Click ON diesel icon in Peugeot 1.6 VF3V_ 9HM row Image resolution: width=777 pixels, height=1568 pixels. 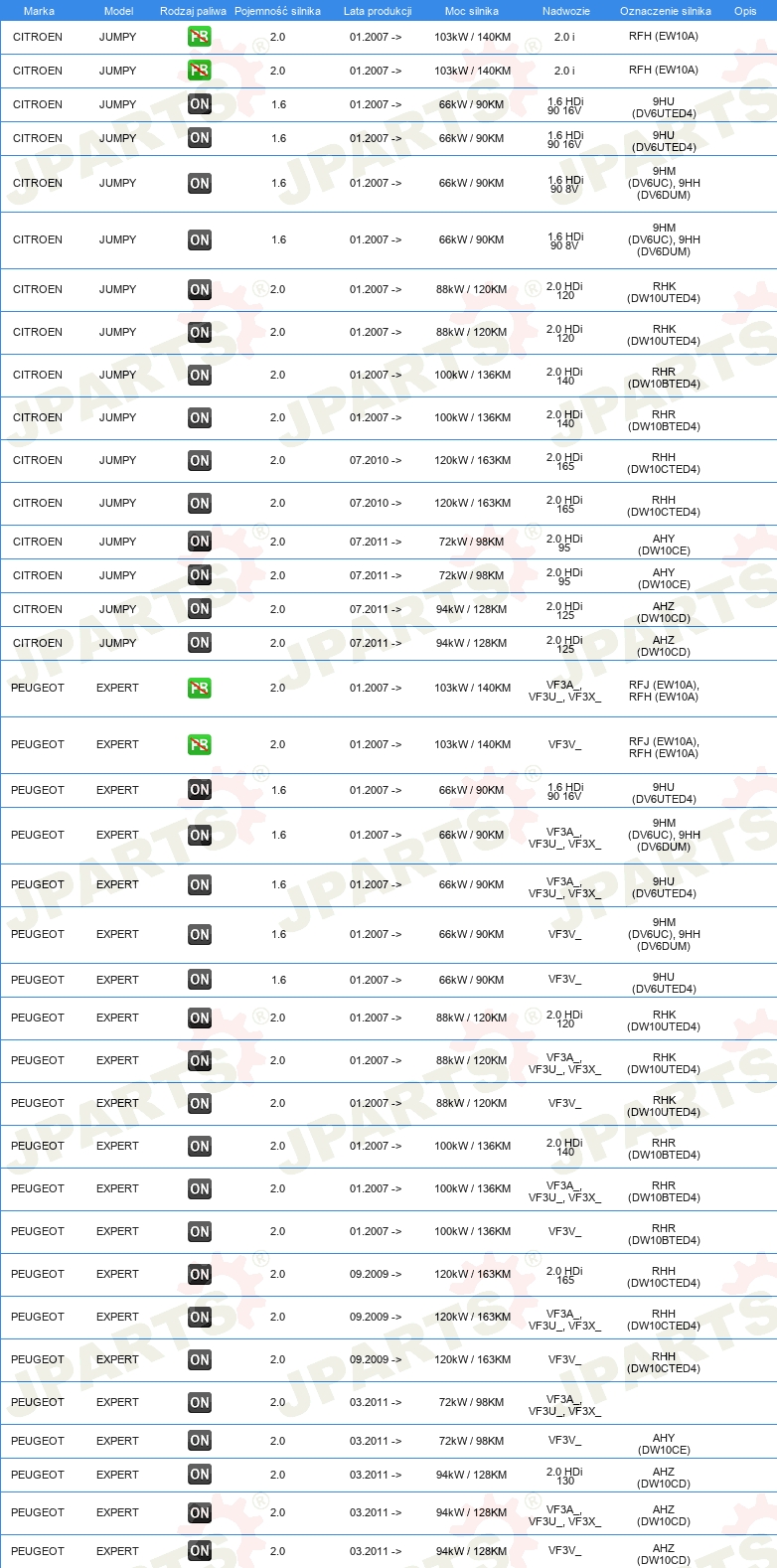[x=200, y=934]
